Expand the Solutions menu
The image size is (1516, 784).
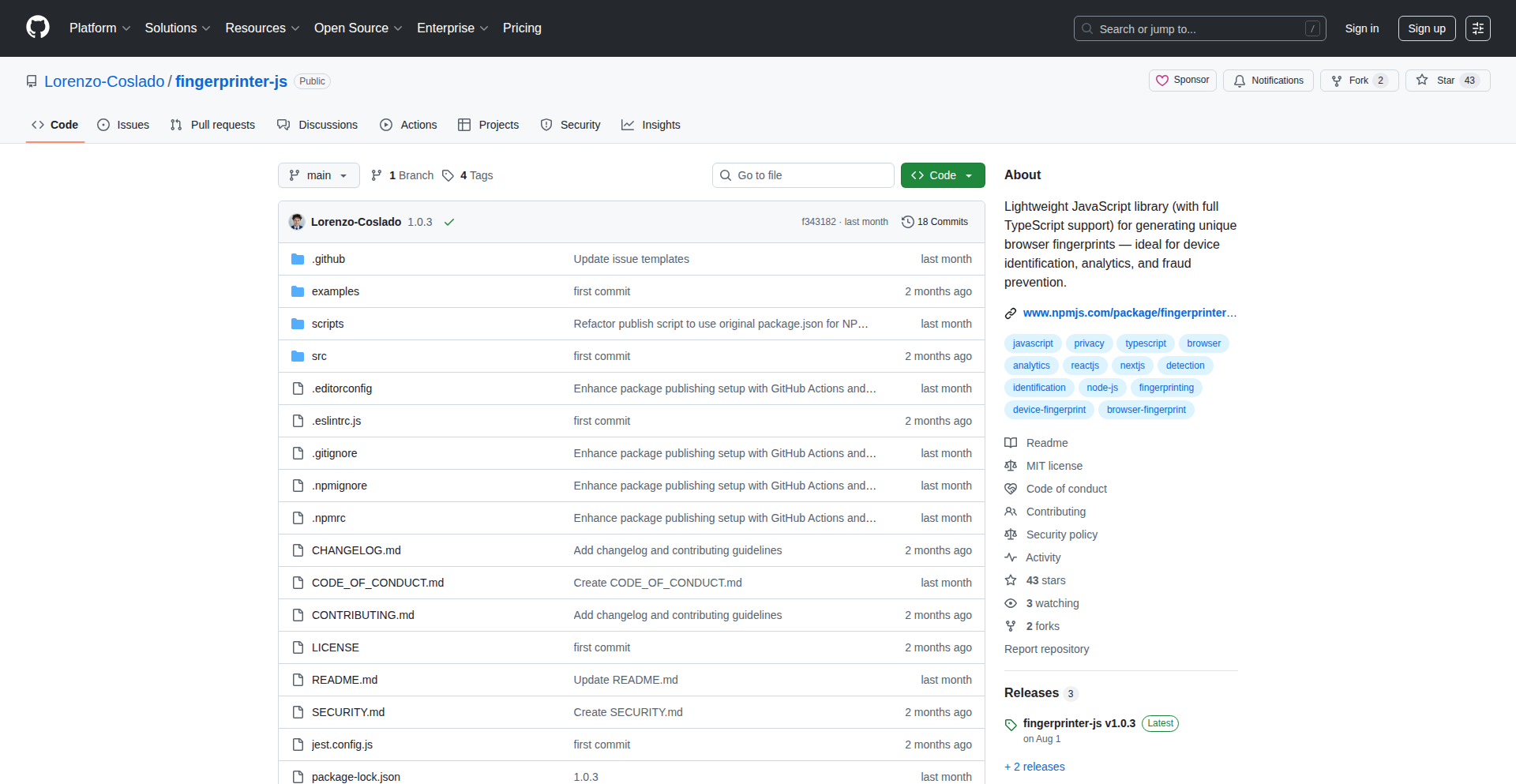point(178,28)
